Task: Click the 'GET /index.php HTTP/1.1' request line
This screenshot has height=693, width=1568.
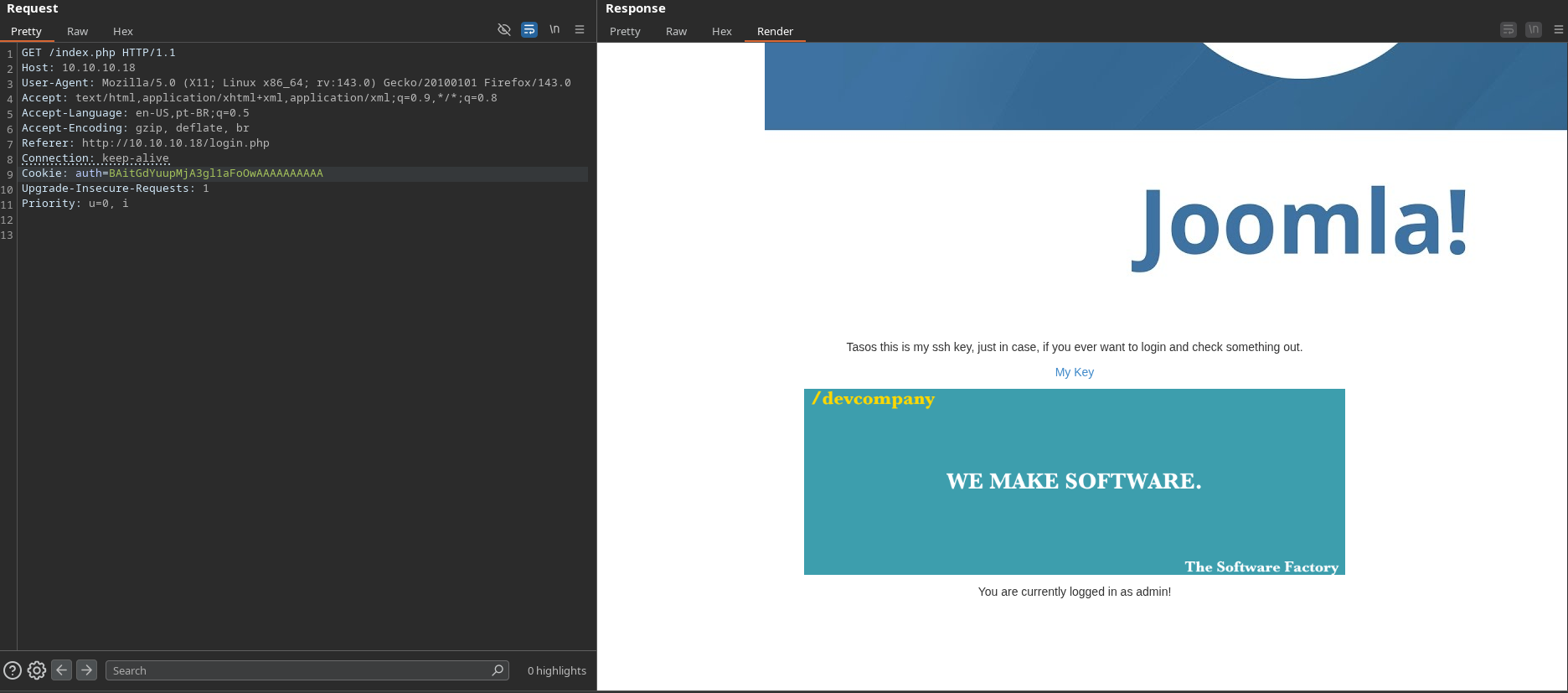Action: (99, 53)
